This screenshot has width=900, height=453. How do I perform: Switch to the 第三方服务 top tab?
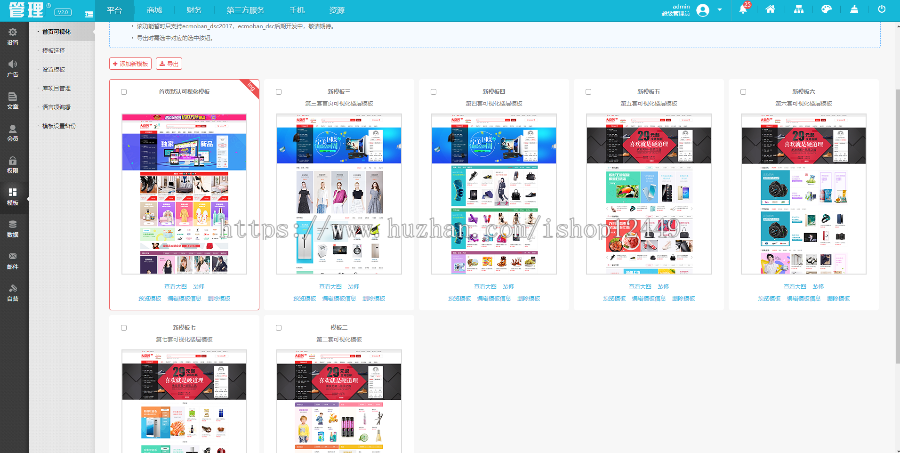(245, 10)
